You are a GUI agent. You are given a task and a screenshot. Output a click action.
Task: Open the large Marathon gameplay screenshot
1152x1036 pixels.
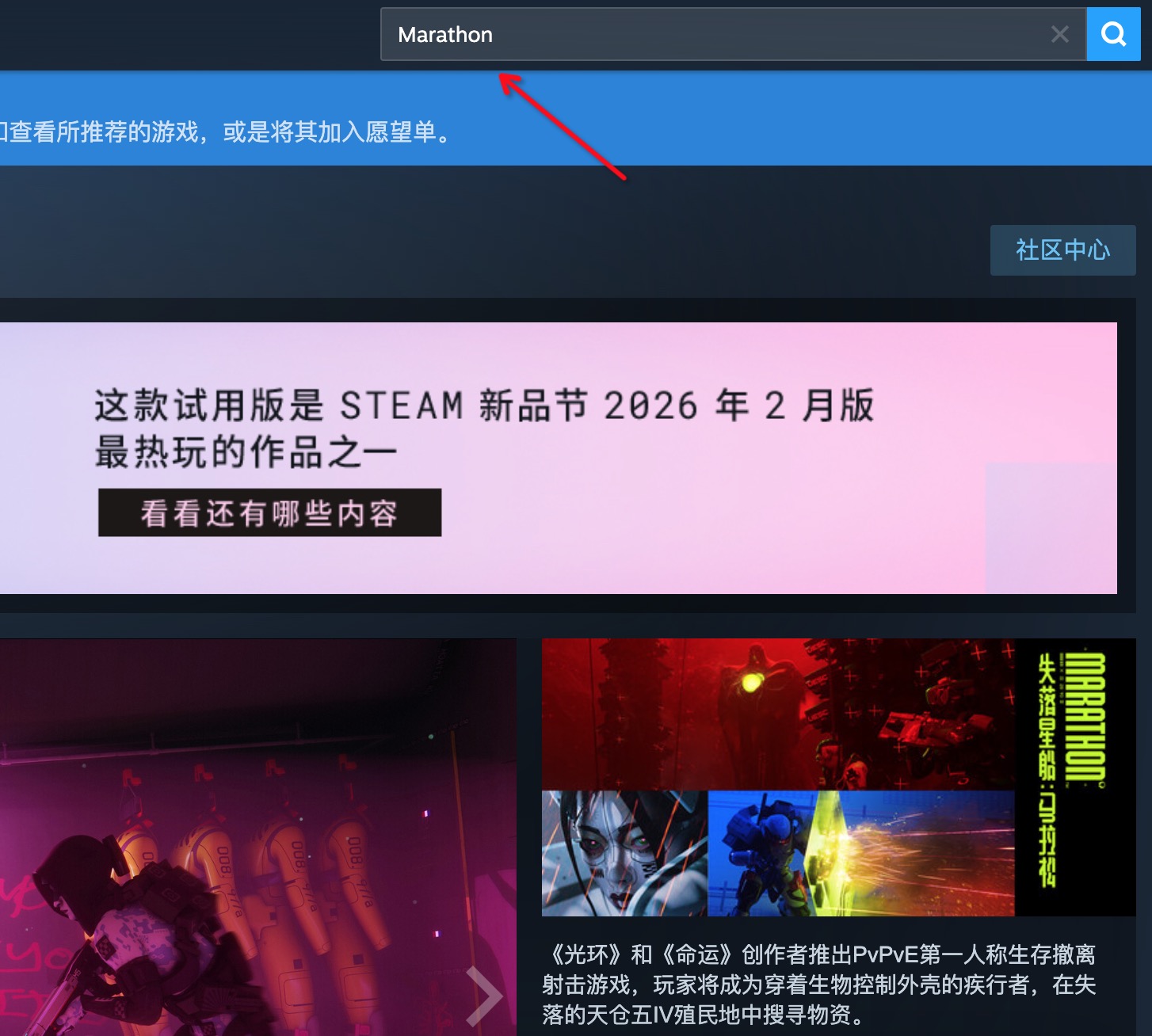[257, 837]
